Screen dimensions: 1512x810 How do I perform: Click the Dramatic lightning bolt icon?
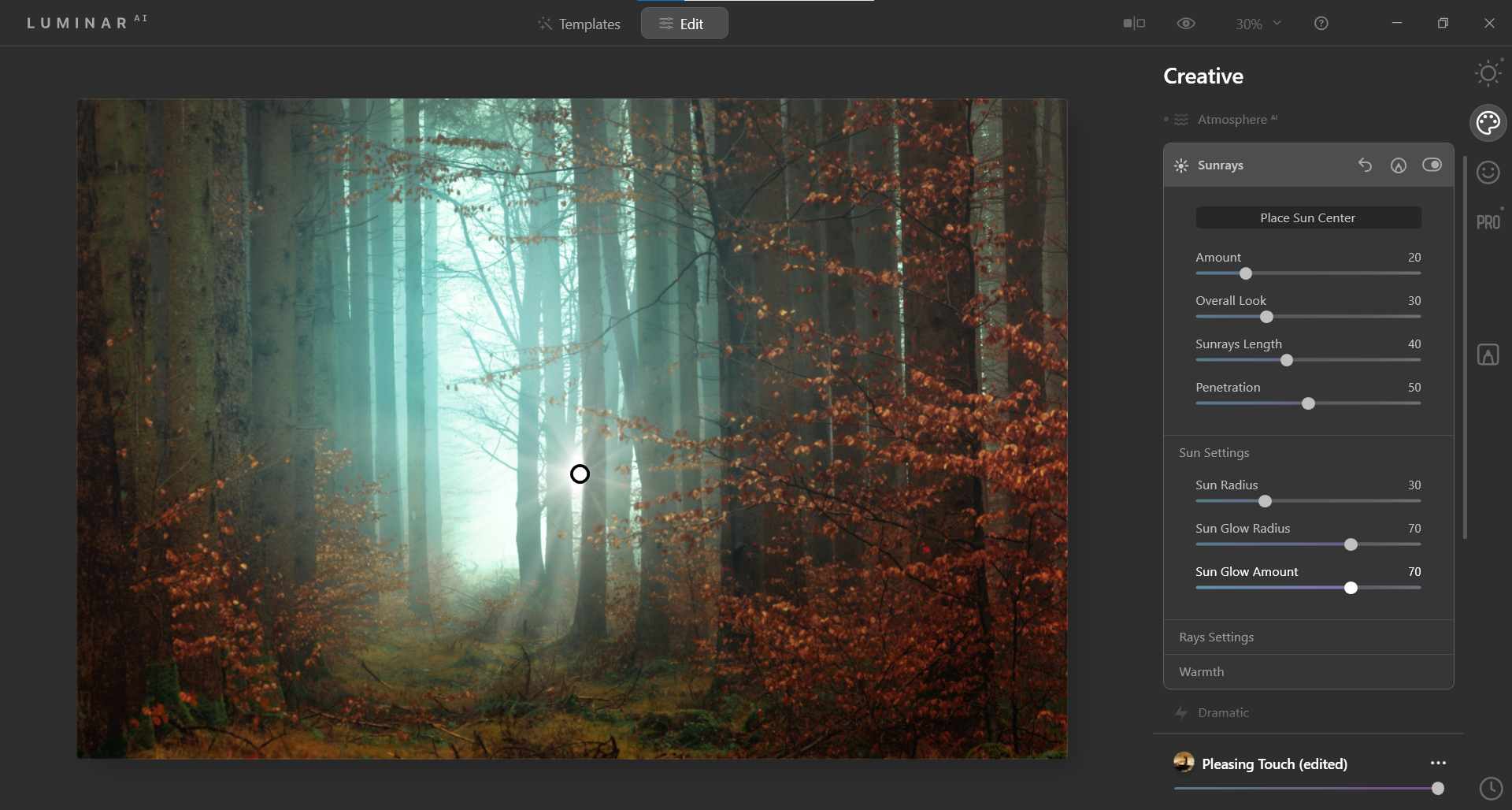click(1181, 713)
